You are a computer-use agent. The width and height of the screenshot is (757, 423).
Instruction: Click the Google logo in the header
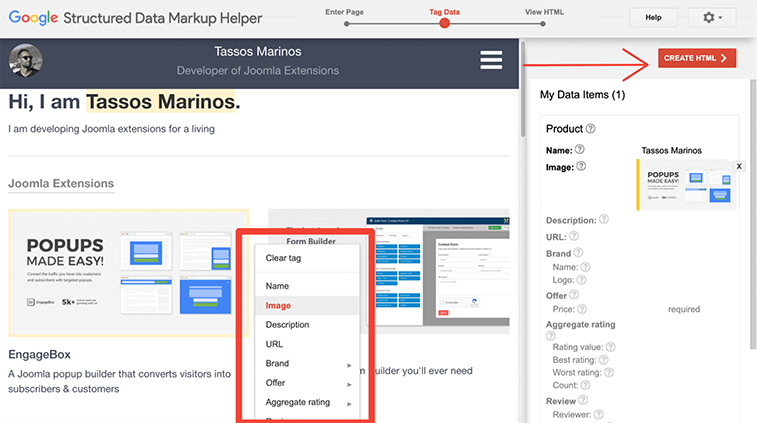click(33, 18)
